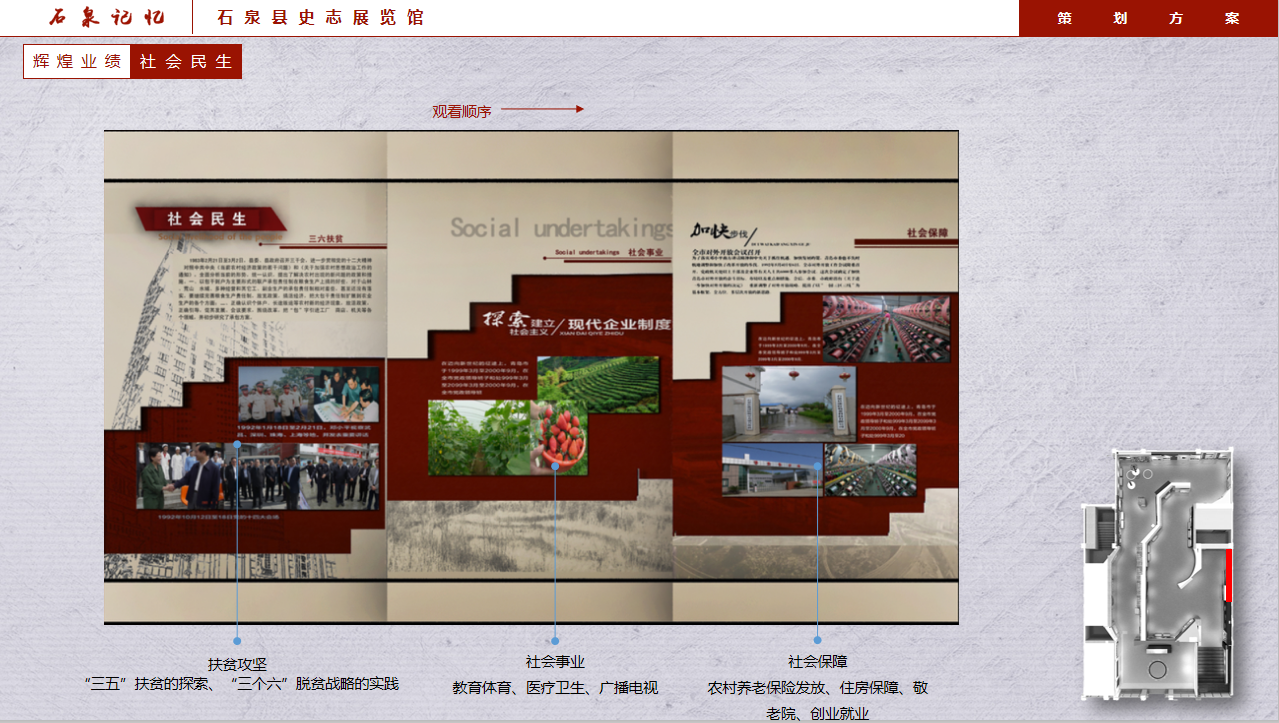Switch to the 辉煌业绩 tab

(77, 61)
